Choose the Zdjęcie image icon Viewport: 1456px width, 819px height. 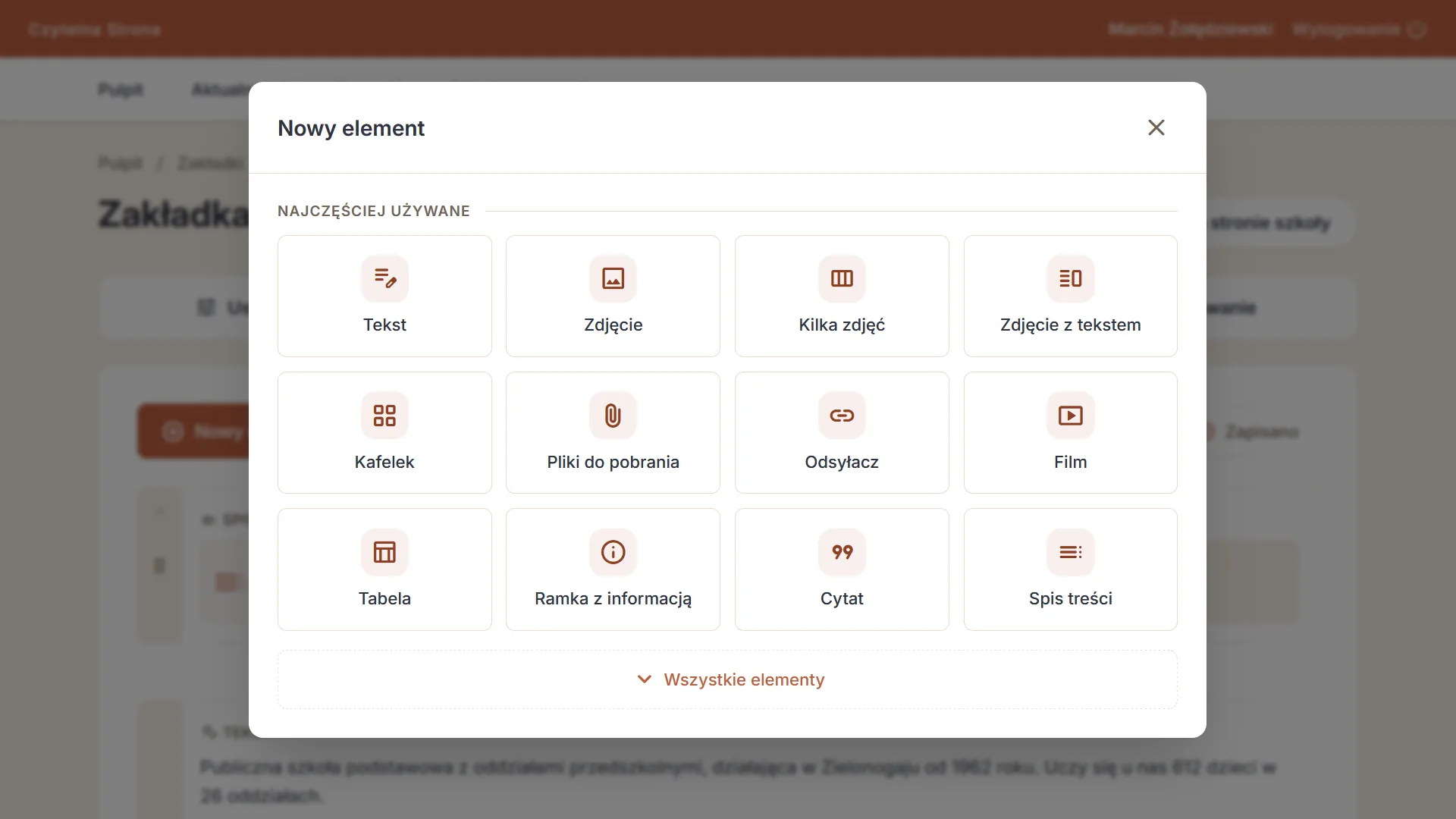[613, 278]
